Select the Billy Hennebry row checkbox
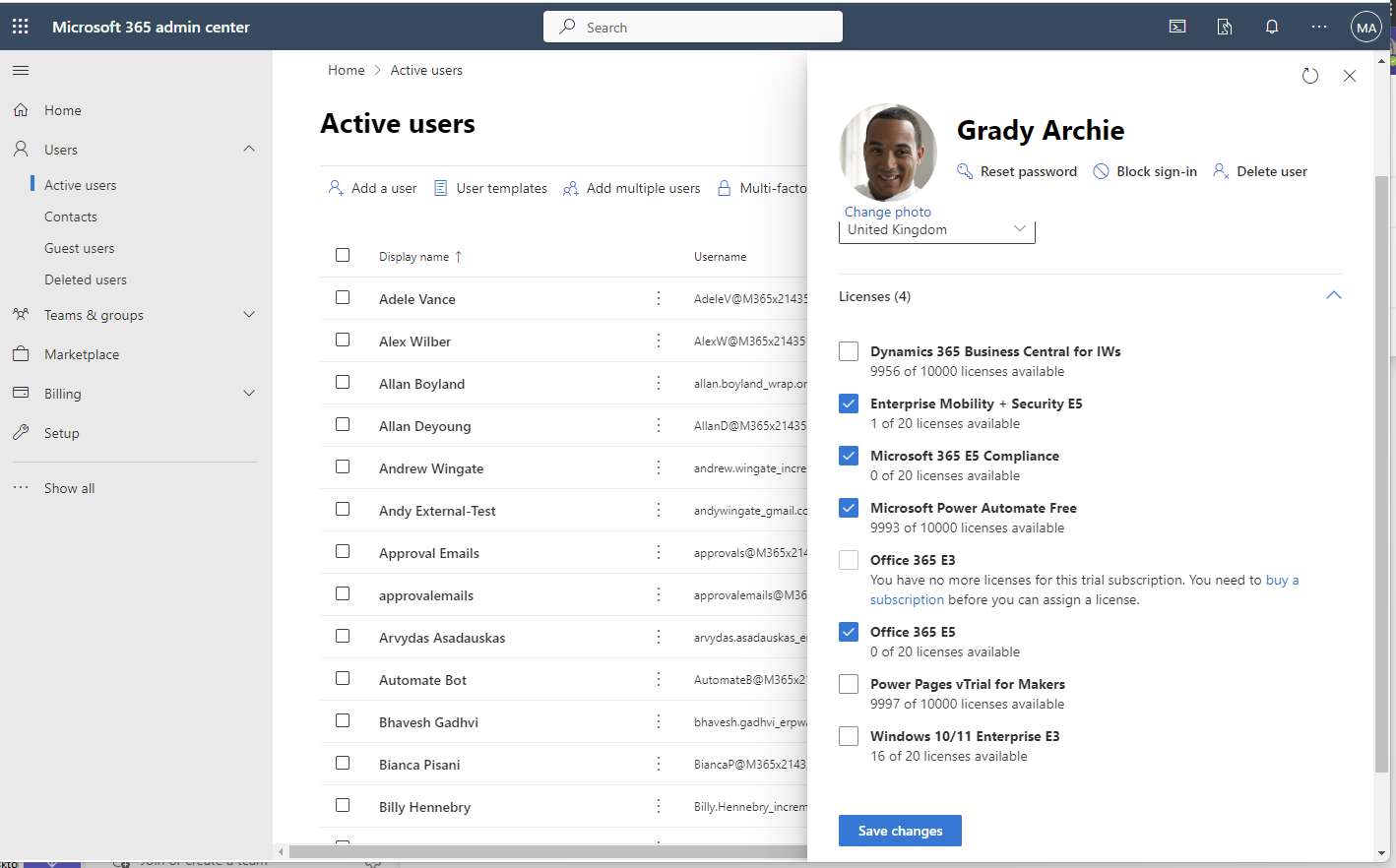 click(343, 805)
